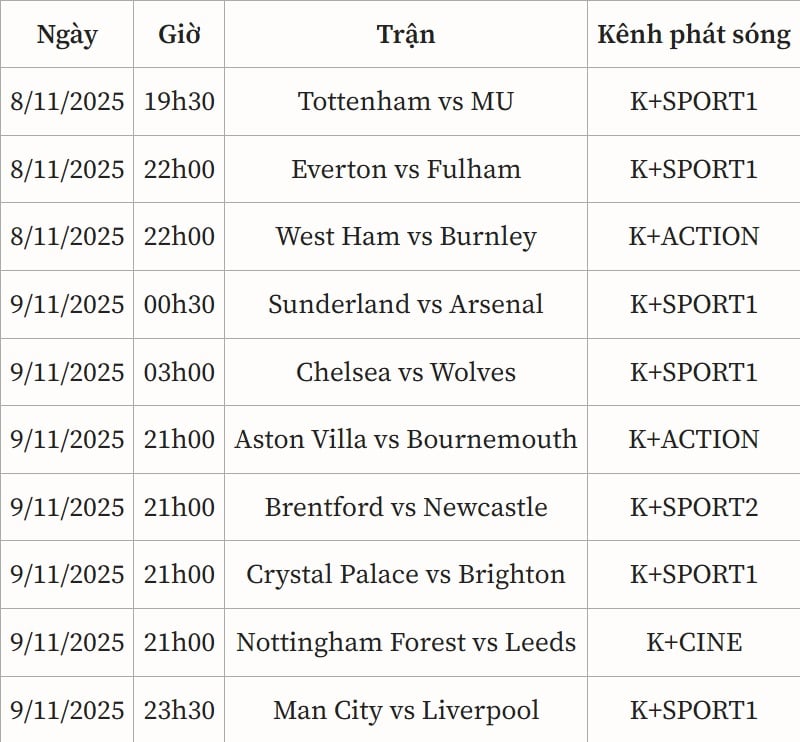800x742 pixels.
Task: Click the K+SPORT2 channel cell
Action: (693, 507)
